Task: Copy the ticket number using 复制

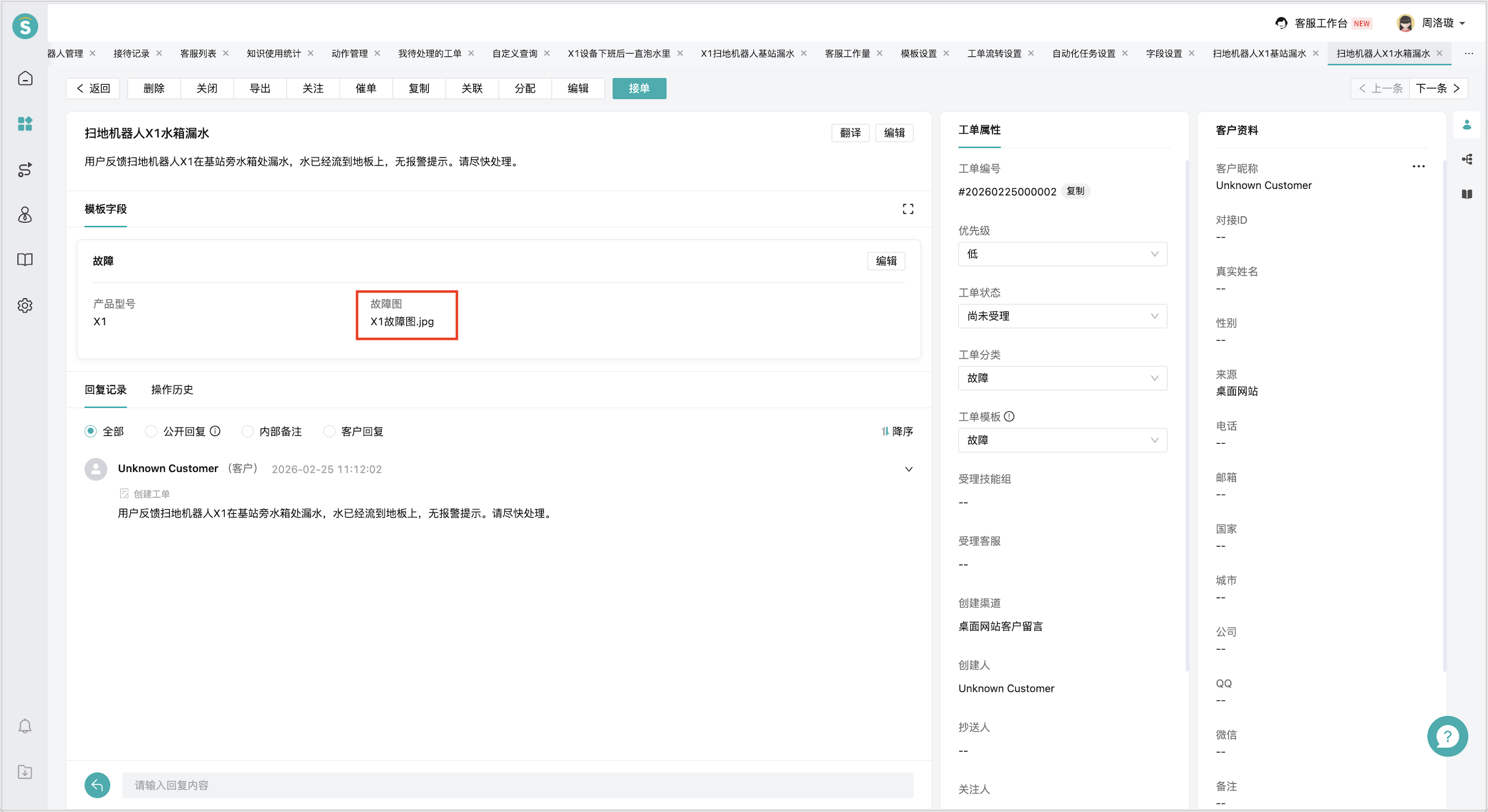Action: tap(1076, 191)
